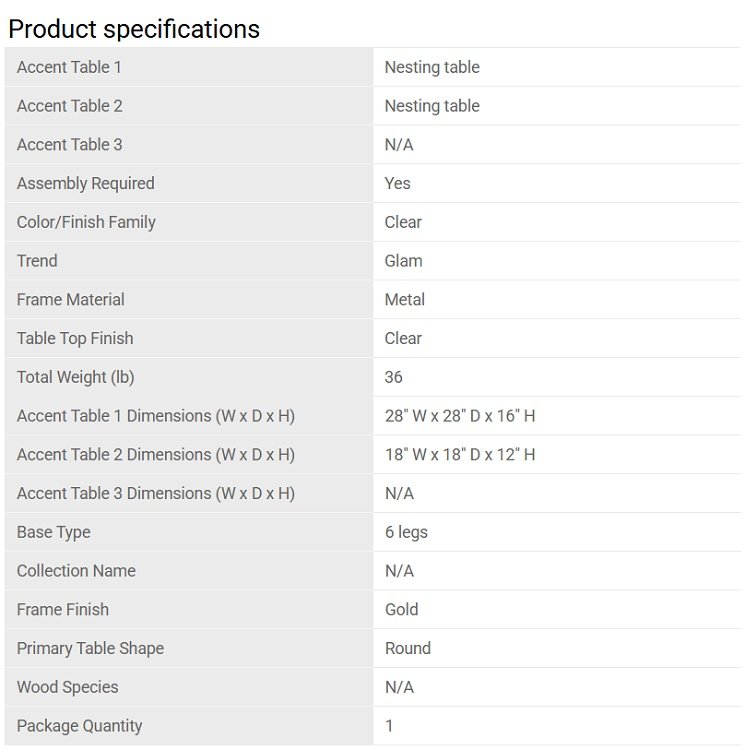Click the Product specifications heading
The height and width of the screenshot is (750, 745).
[134, 29]
